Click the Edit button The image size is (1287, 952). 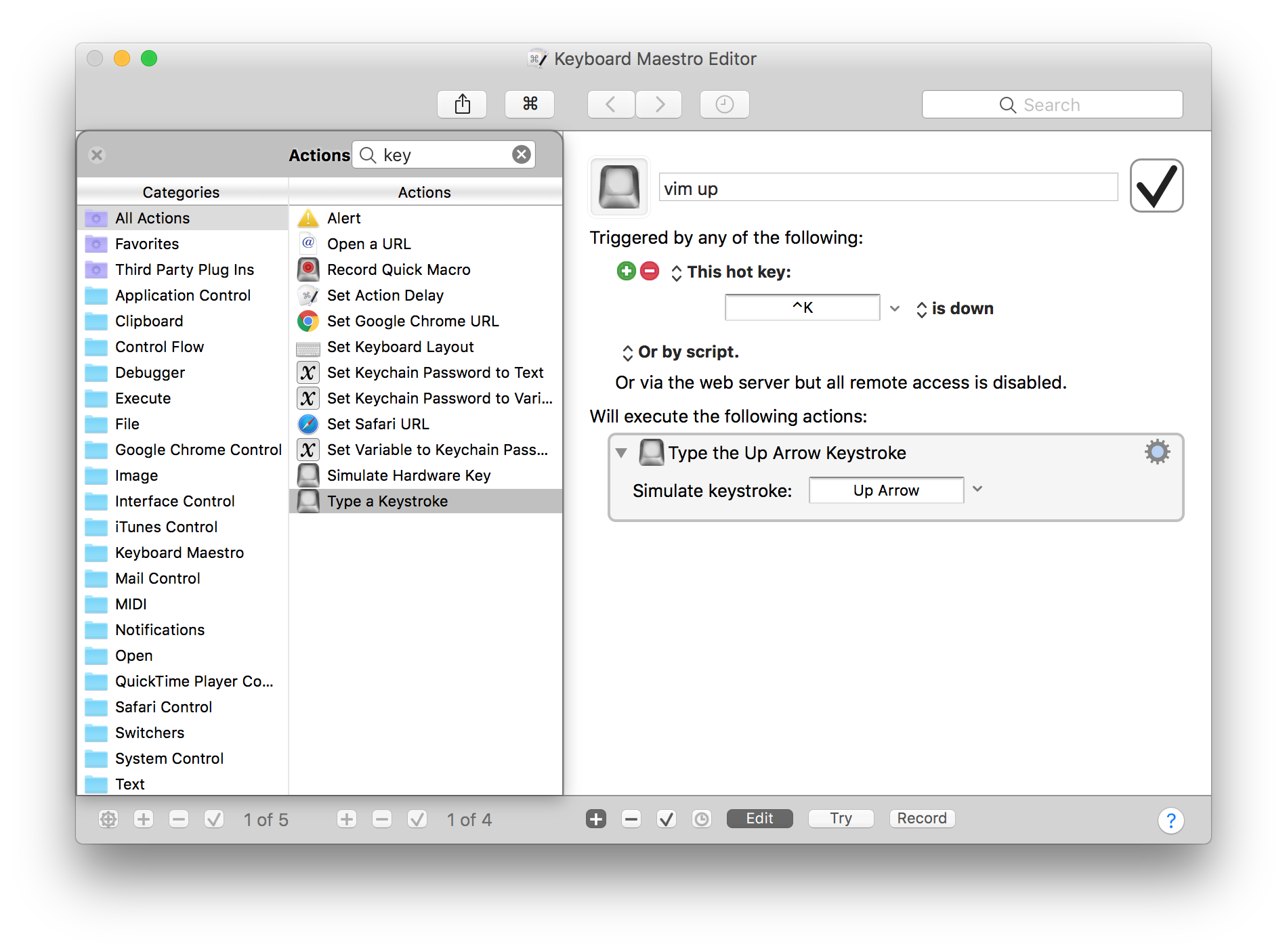[759, 819]
